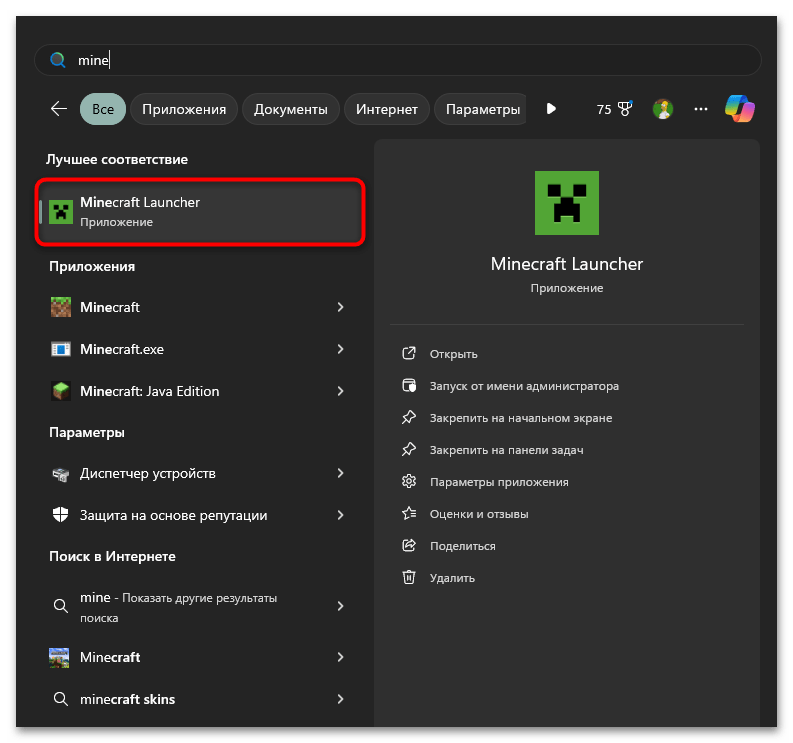Click the pin icon for 'Закрепить на начальном экране'
The width and height of the screenshot is (793, 743).
[409, 417]
